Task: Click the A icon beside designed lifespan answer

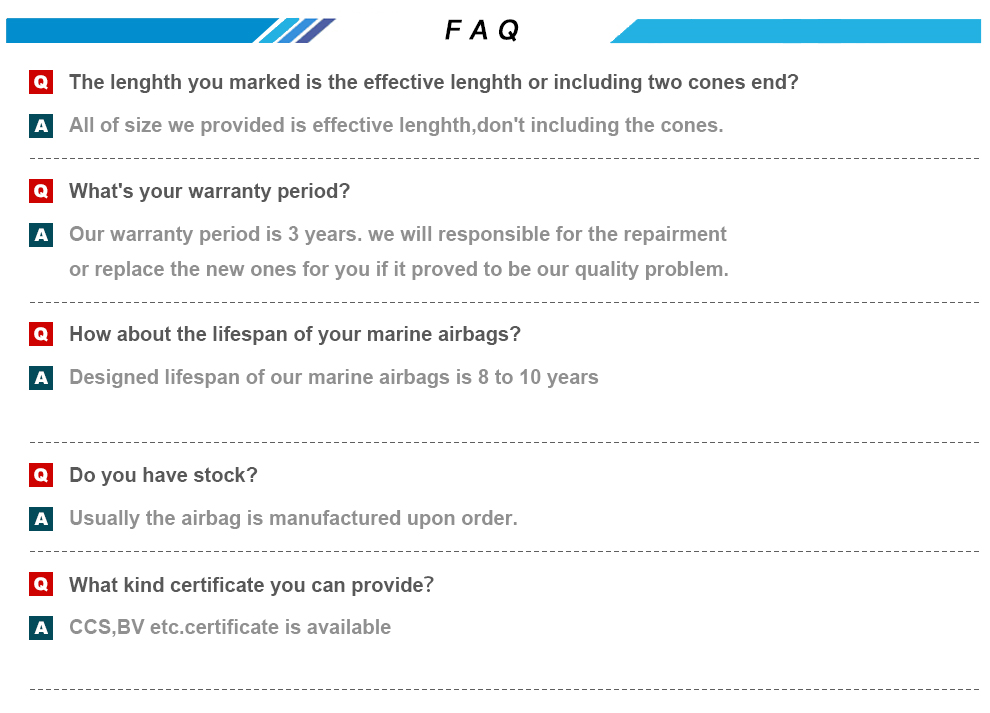Action: (x=40, y=378)
